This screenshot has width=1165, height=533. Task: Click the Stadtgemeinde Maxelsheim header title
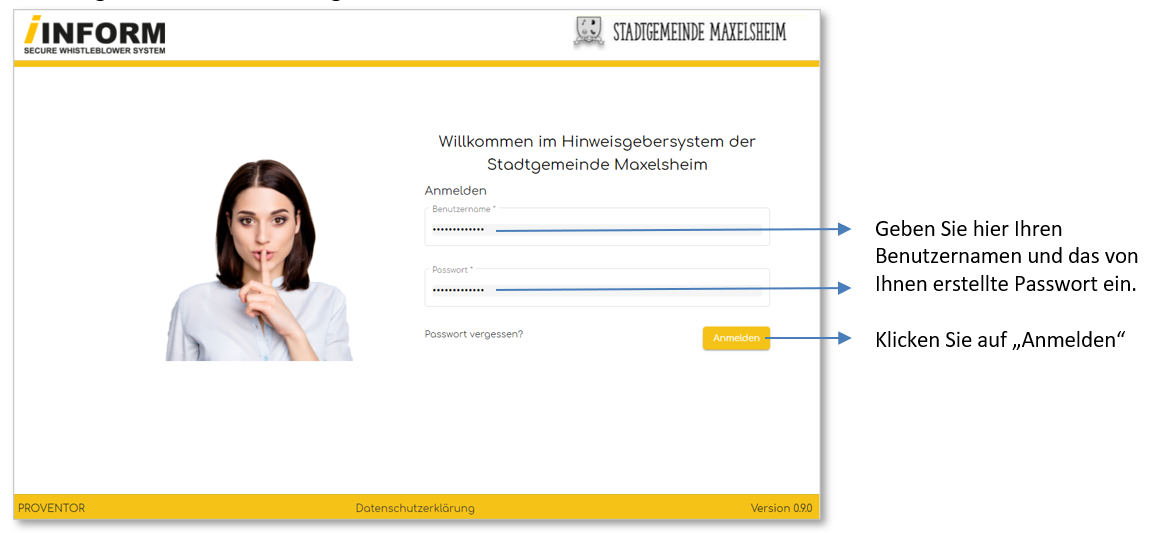699,32
